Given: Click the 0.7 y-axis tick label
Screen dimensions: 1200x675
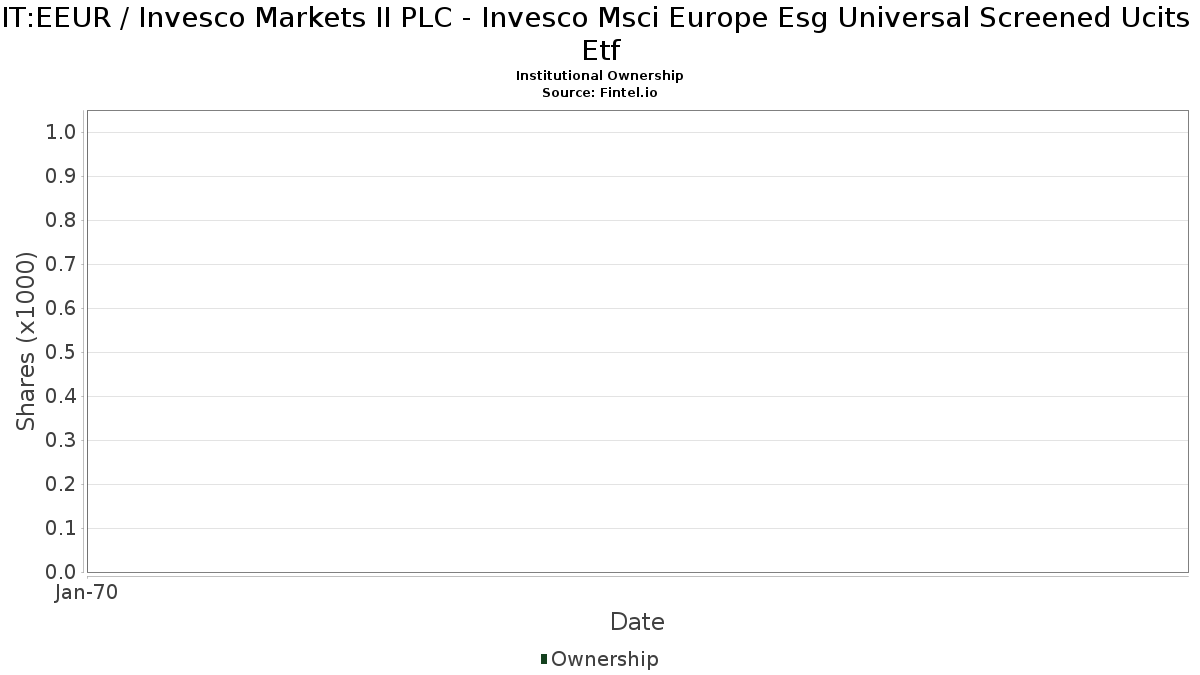Looking at the screenshot, I should (62, 265).
